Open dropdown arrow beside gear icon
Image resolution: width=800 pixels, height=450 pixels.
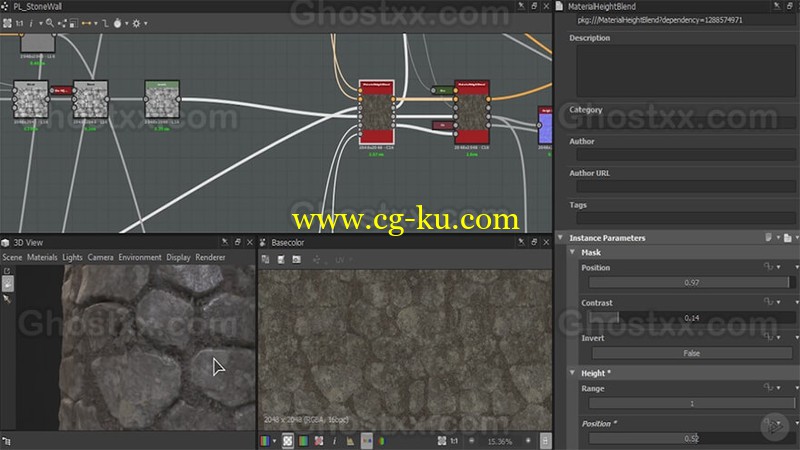(x=145, y=23)
